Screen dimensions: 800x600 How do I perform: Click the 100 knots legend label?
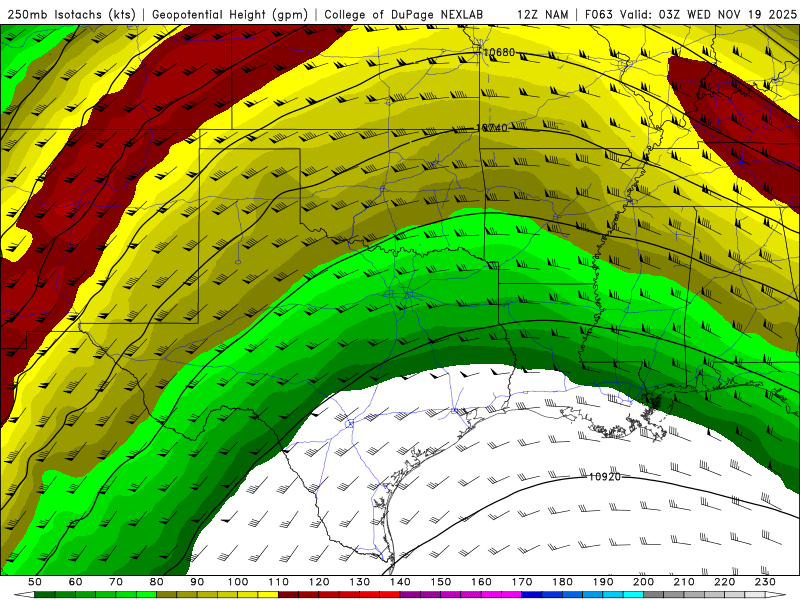[x=238, y=582]
